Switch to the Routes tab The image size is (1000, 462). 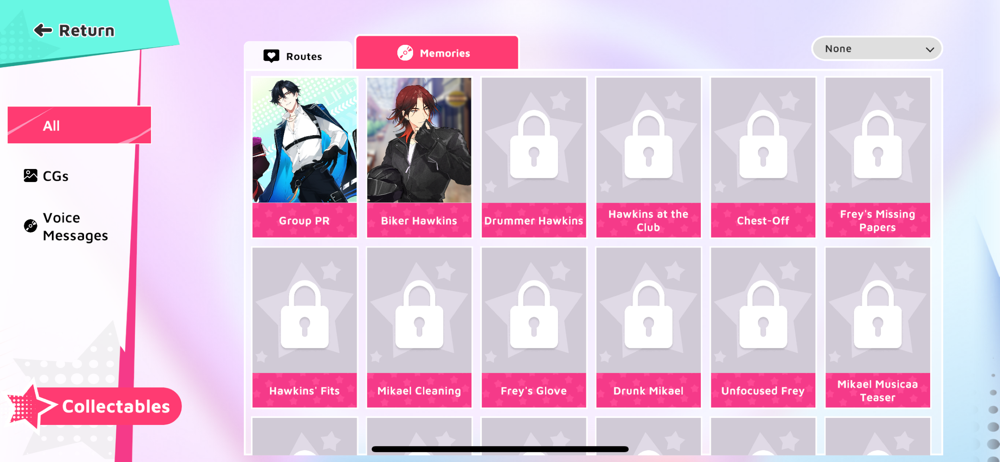click(298, 56)
